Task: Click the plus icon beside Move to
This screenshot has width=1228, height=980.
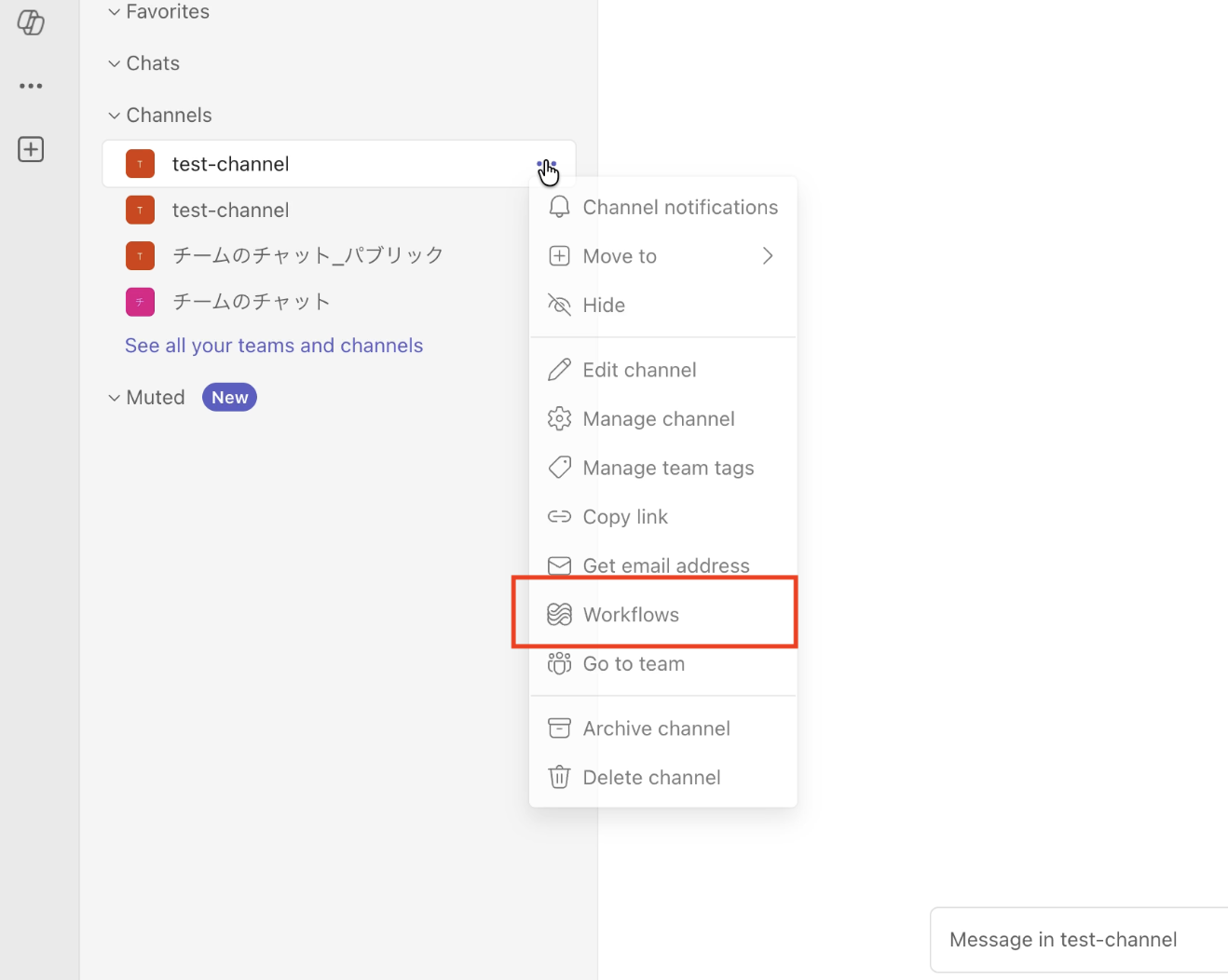Action: [x=559, y=256]
